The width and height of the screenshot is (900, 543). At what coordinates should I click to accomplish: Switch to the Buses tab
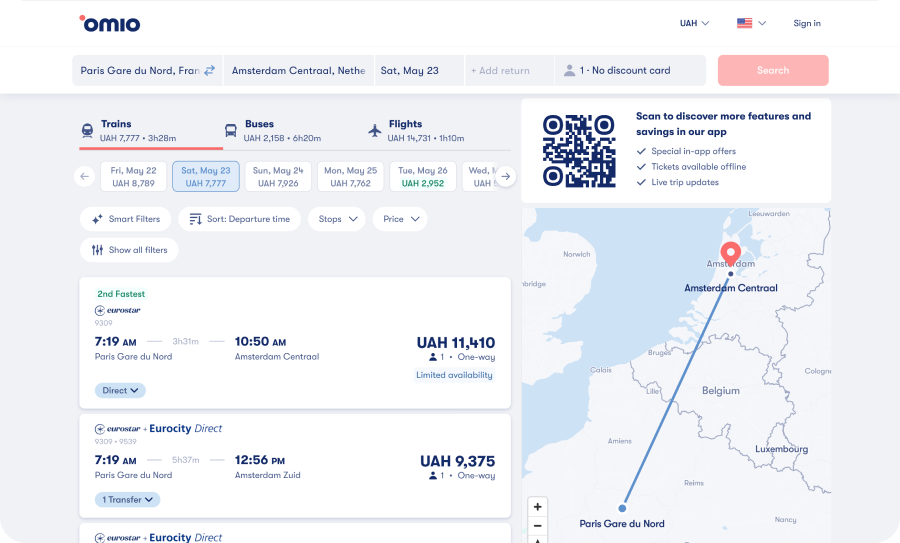294,131
